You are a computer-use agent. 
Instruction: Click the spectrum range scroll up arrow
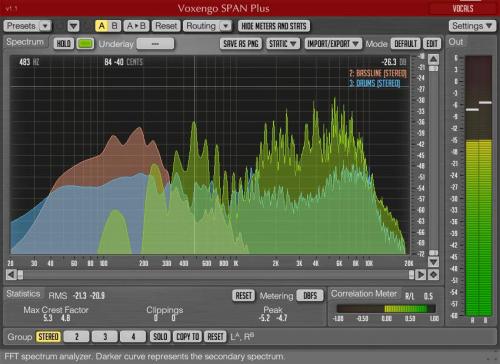(433, 60)
